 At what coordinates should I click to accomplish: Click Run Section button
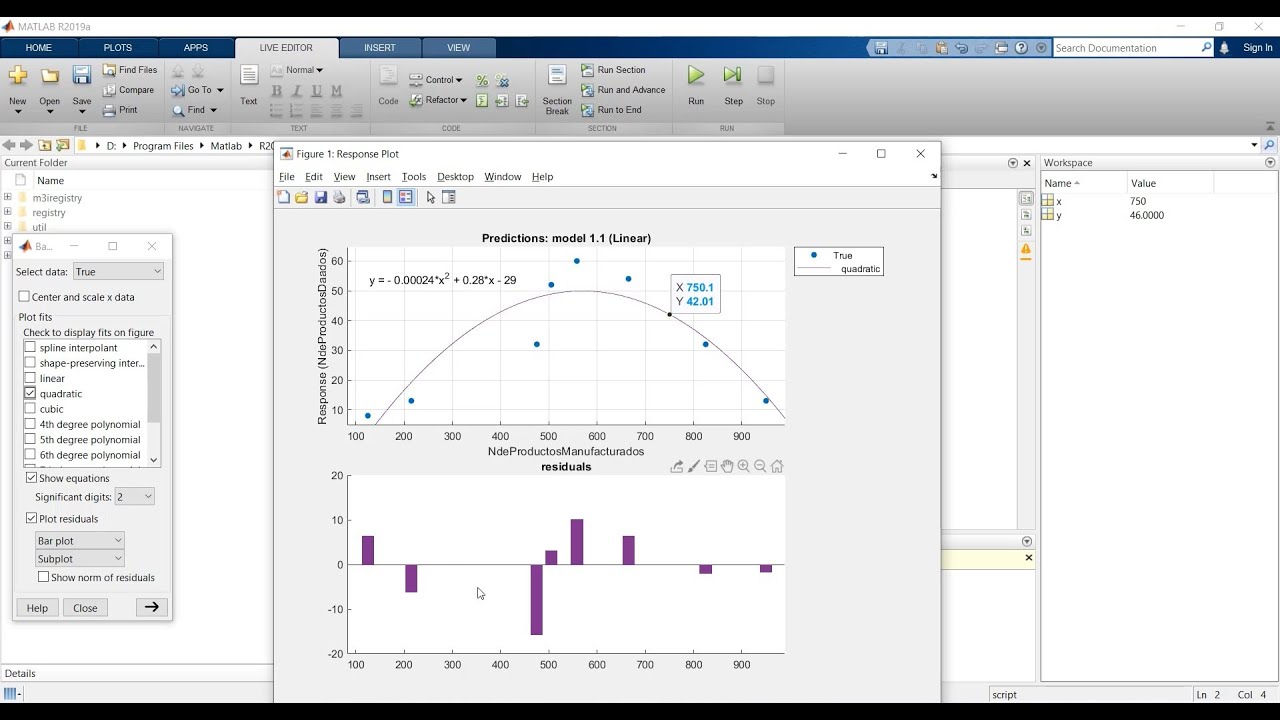613,70
